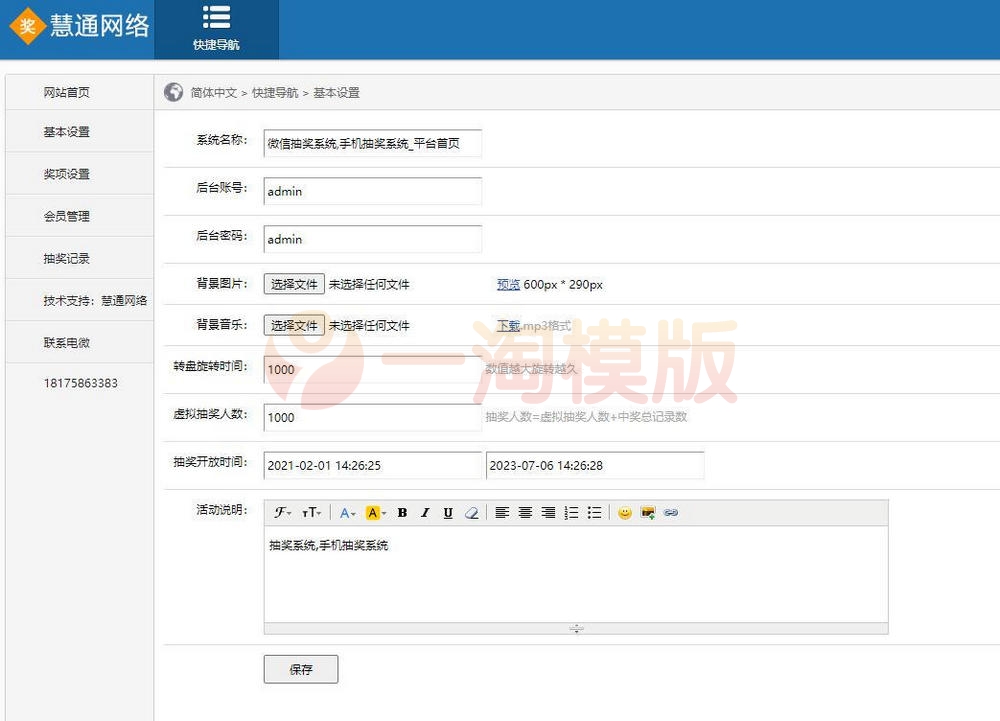1000x721 pixels.
Task: Insert an image using the editor toolbar
Action: [647, 512]
